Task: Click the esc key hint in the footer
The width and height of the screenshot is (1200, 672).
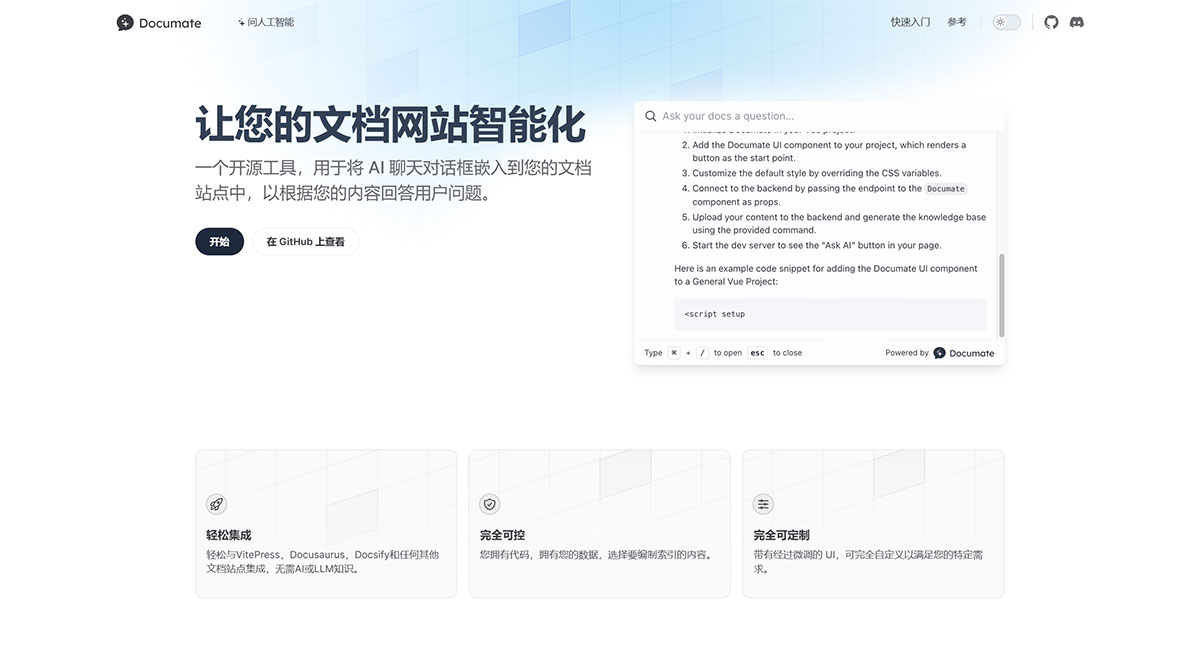Action: point(757,352)
